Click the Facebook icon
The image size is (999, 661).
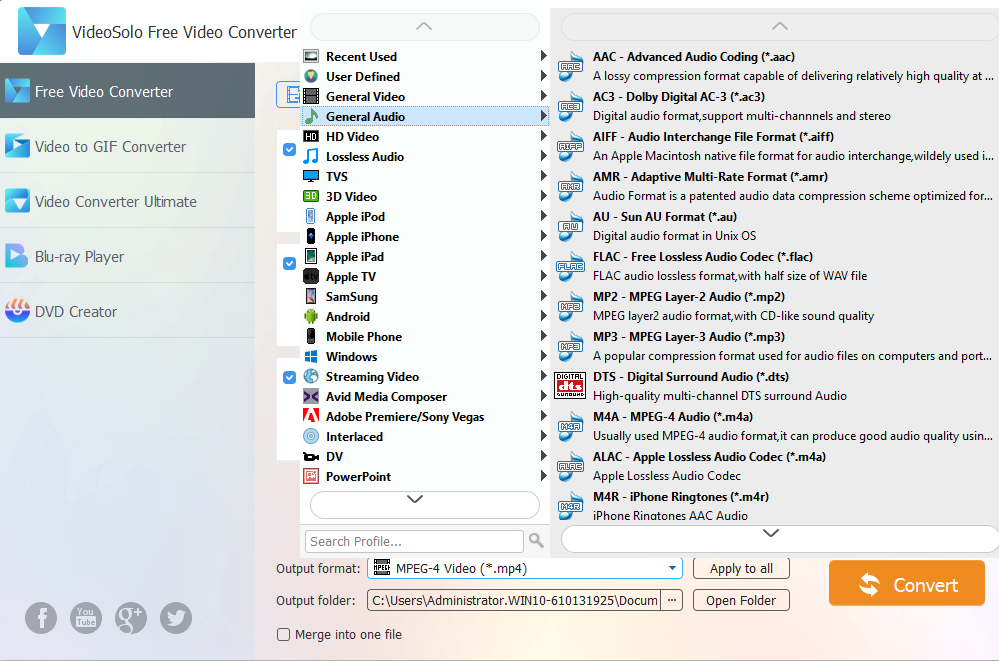41,618
